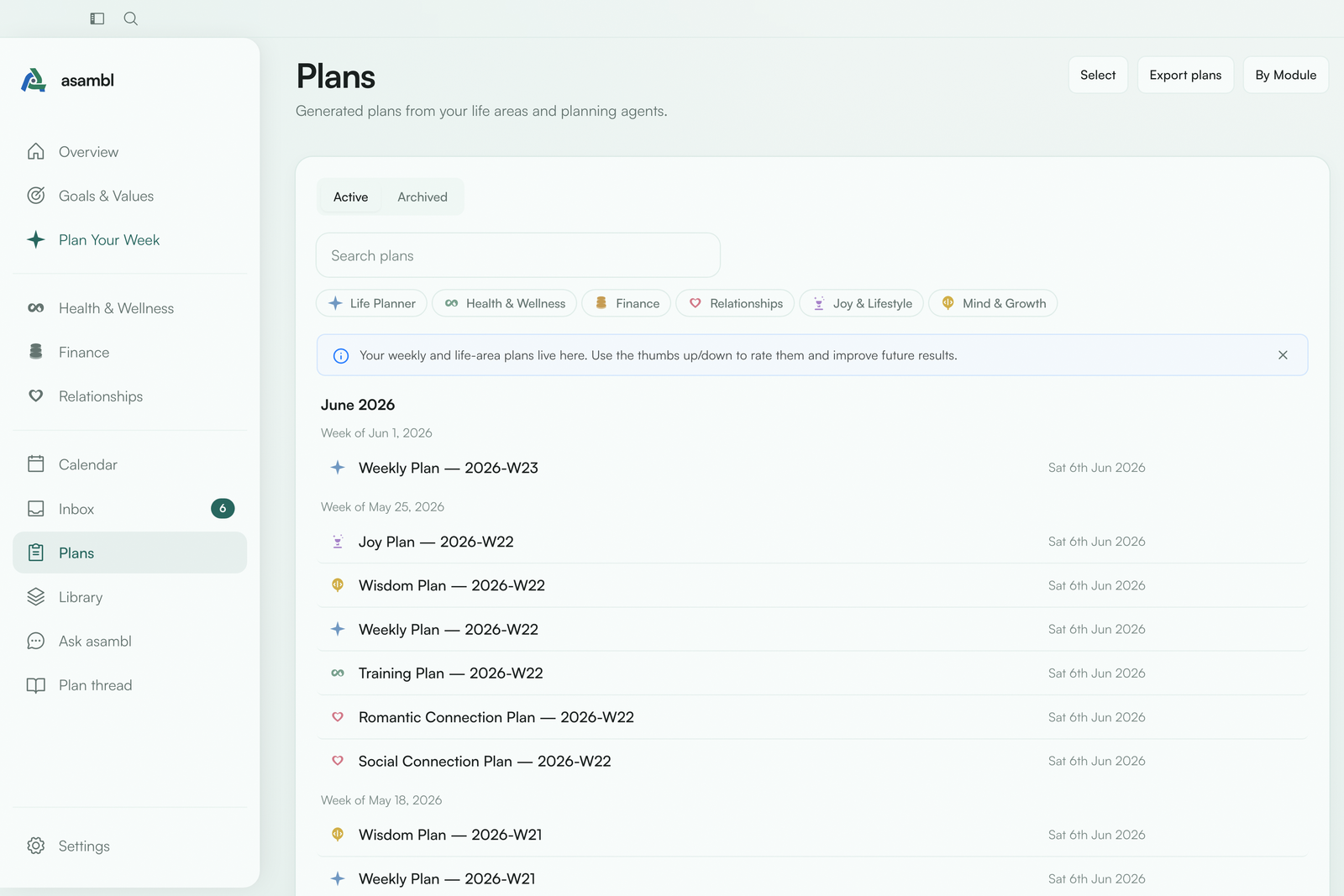
Task: Click the Goals & Values target icon
Action: (x=36, y=196)
